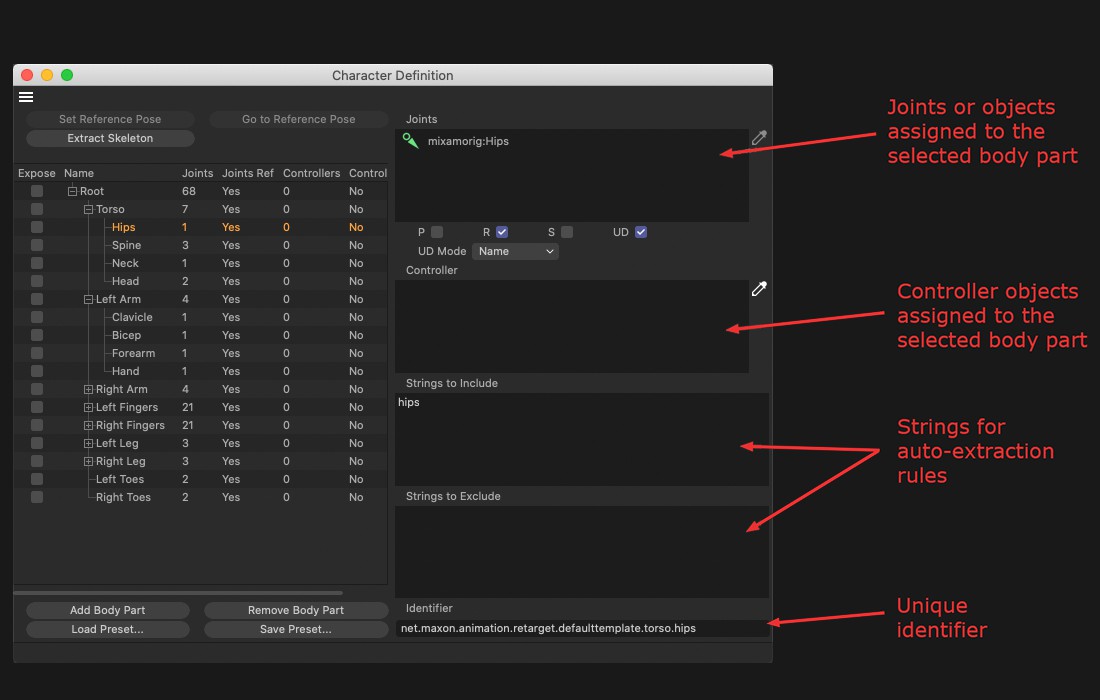This screenshot has height=700, width=1100.
Task: Select the mixamorig:Hips joint entry
Action: [468, 141]
